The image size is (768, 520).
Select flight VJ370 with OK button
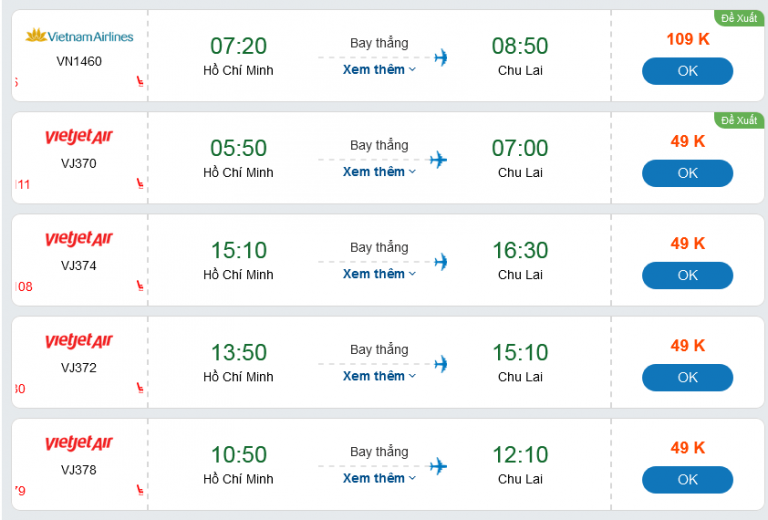(687, 173)
